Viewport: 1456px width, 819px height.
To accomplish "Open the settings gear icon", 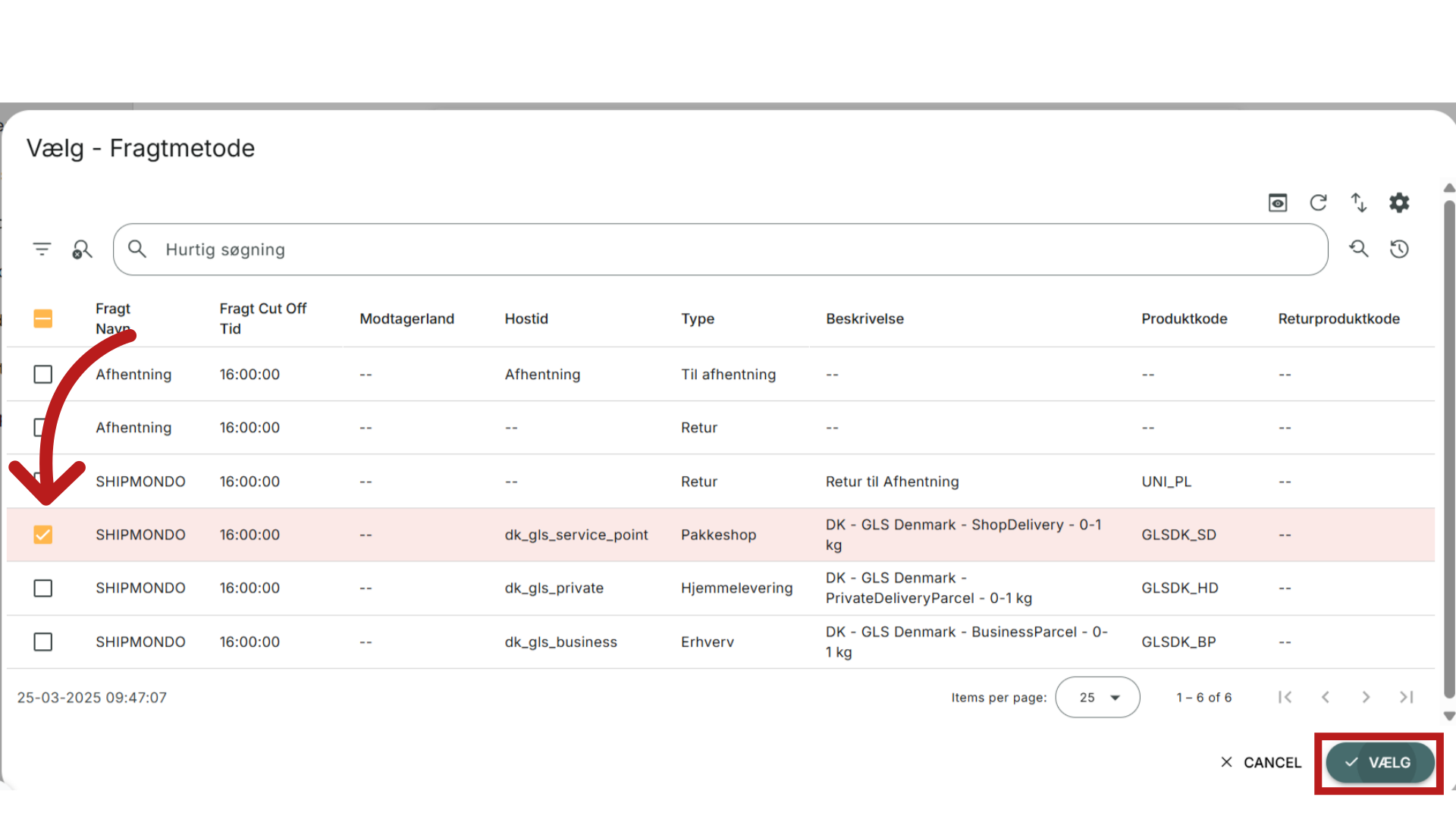I will tap(1399, 202).
